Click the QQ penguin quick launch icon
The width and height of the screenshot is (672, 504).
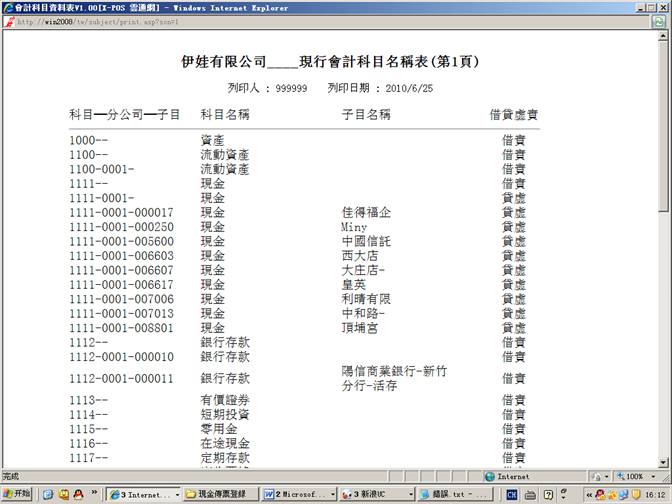(x=78, y=494)
